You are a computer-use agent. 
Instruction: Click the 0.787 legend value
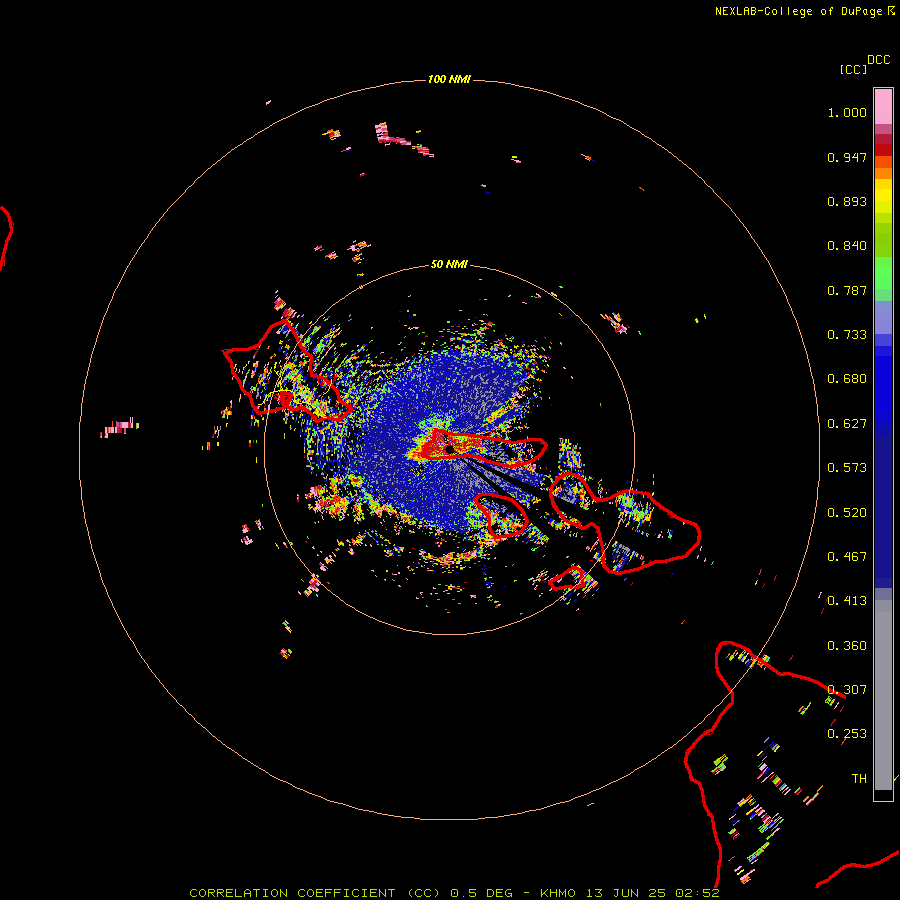(x=847, y=290)
